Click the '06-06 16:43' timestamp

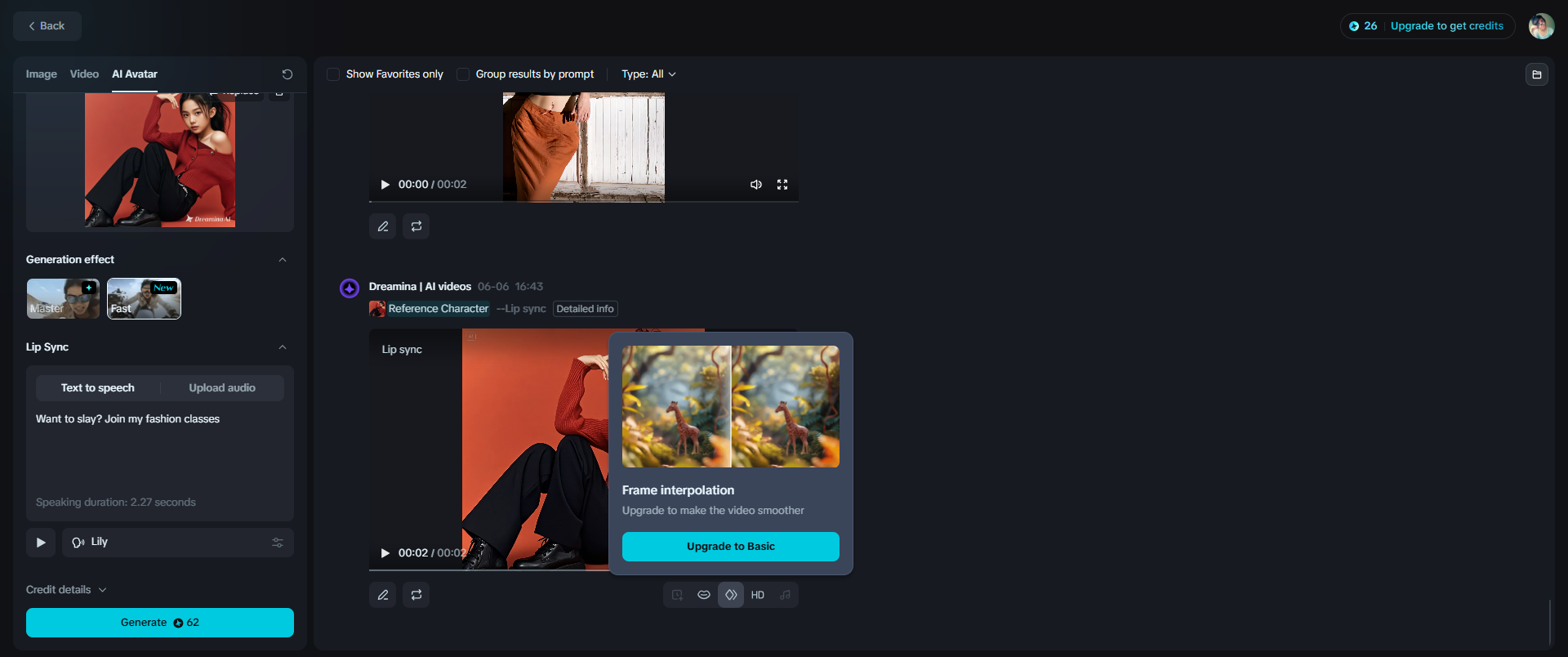click(x=510, y=287)
